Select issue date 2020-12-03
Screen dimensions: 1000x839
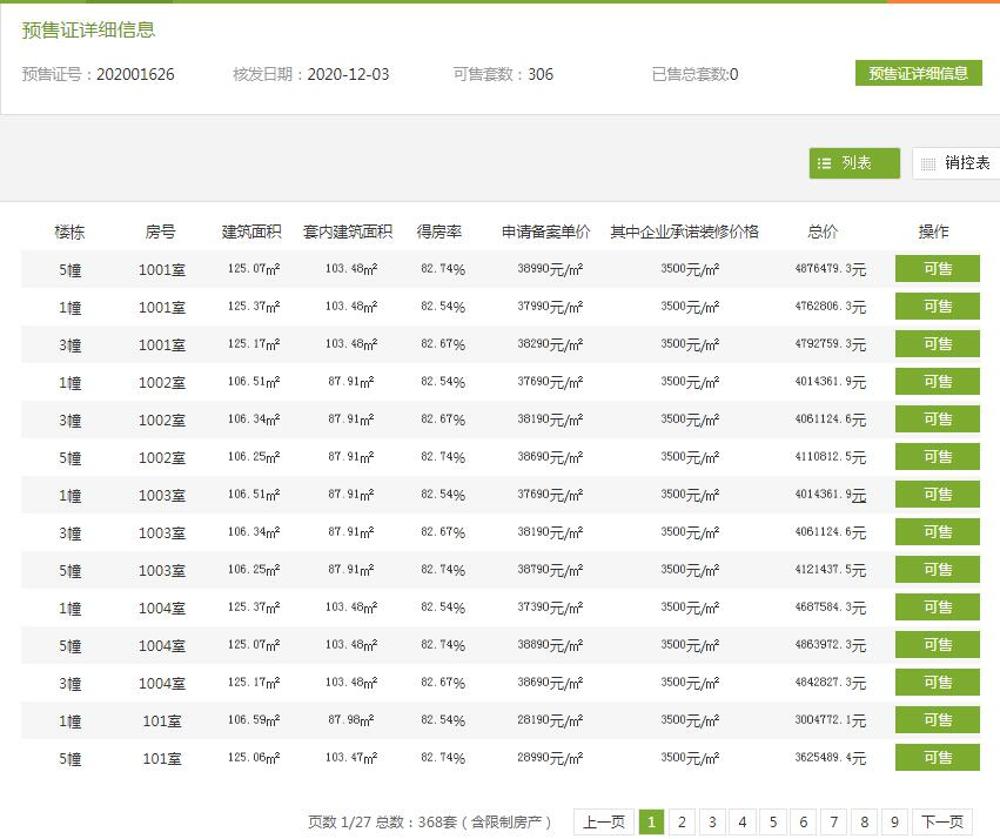(348, 75)
